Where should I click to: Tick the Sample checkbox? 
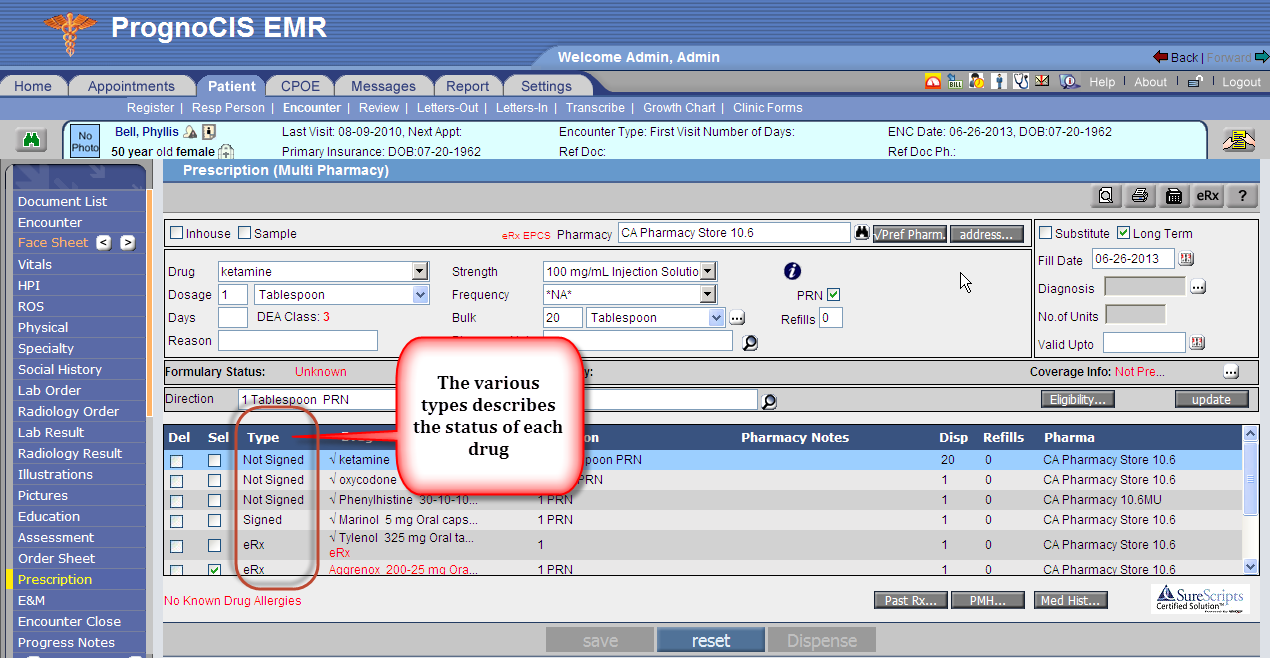244,233
